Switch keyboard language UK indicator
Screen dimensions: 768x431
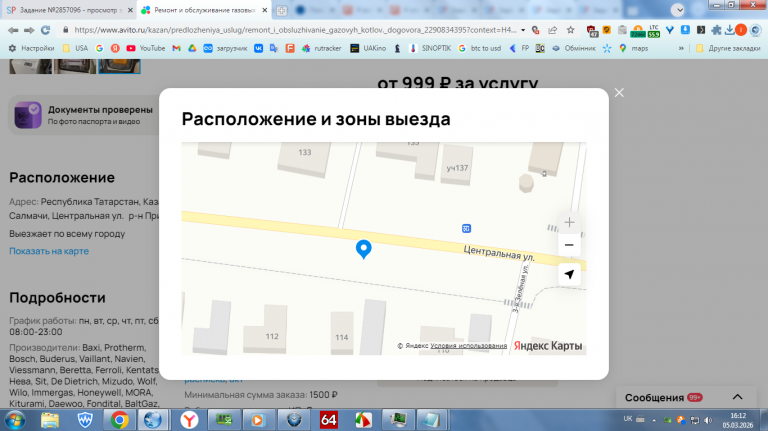[x=628, y=419]
